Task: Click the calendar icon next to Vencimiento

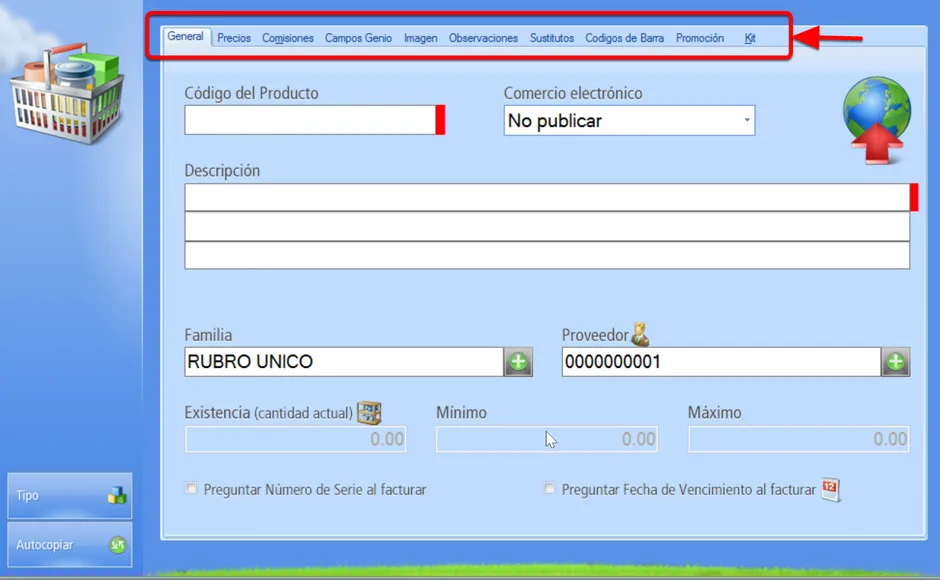Action: [830, 489]
